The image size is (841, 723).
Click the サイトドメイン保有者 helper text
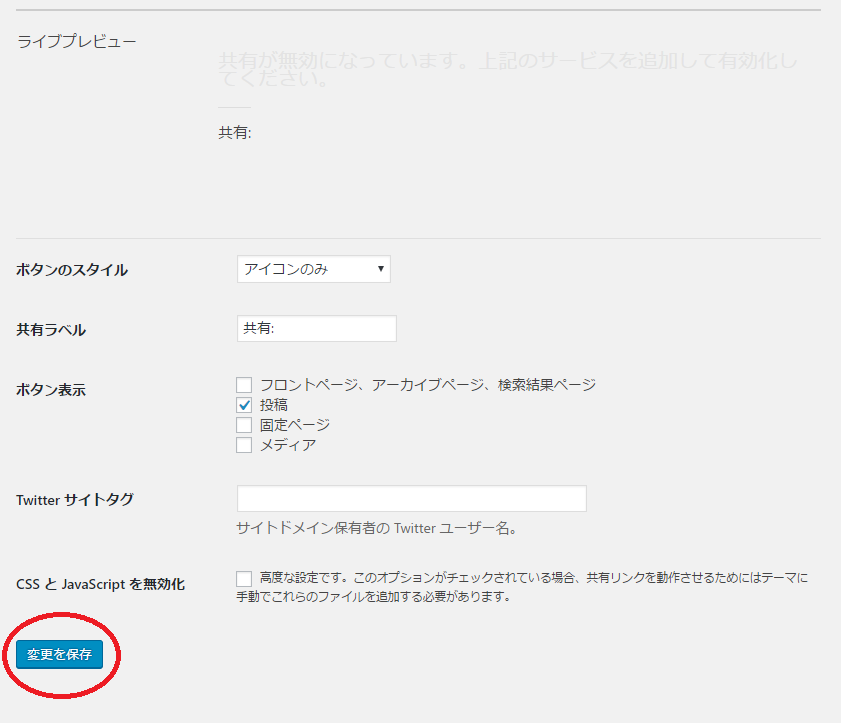[x=376, y=529]
